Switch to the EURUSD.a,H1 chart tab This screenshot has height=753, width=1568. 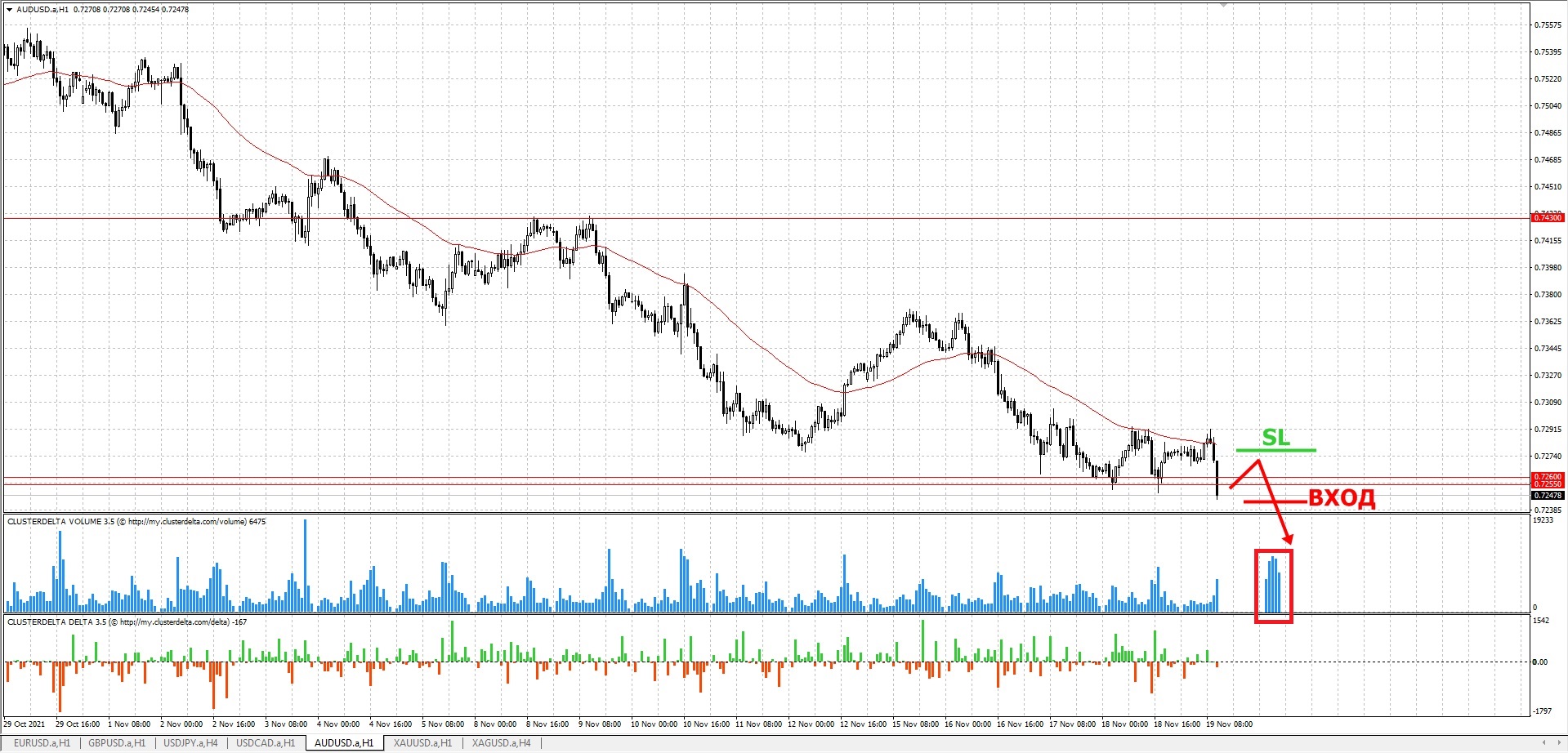(x=42, y=743)
